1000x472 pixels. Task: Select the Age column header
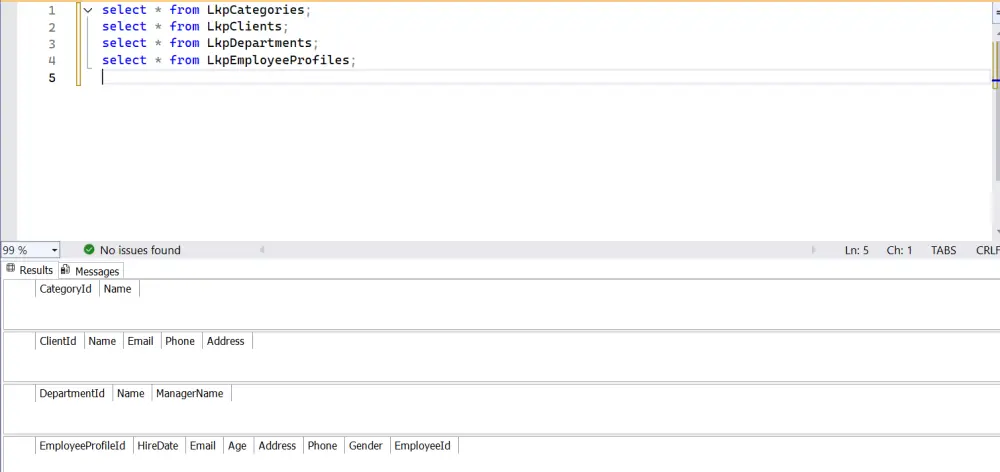pyautogui.click(x=237, y=446)
